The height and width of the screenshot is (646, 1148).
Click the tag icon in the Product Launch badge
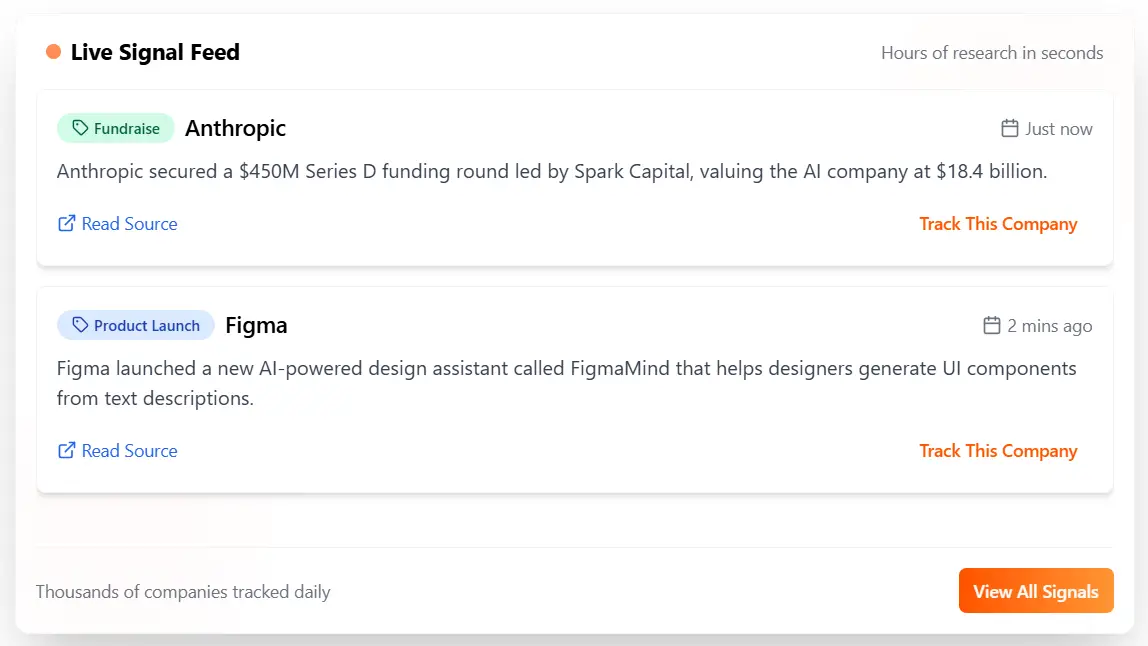[81, 325]
